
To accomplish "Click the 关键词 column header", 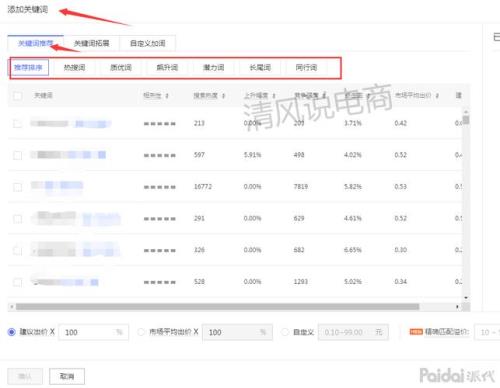I will coord(43,96).
